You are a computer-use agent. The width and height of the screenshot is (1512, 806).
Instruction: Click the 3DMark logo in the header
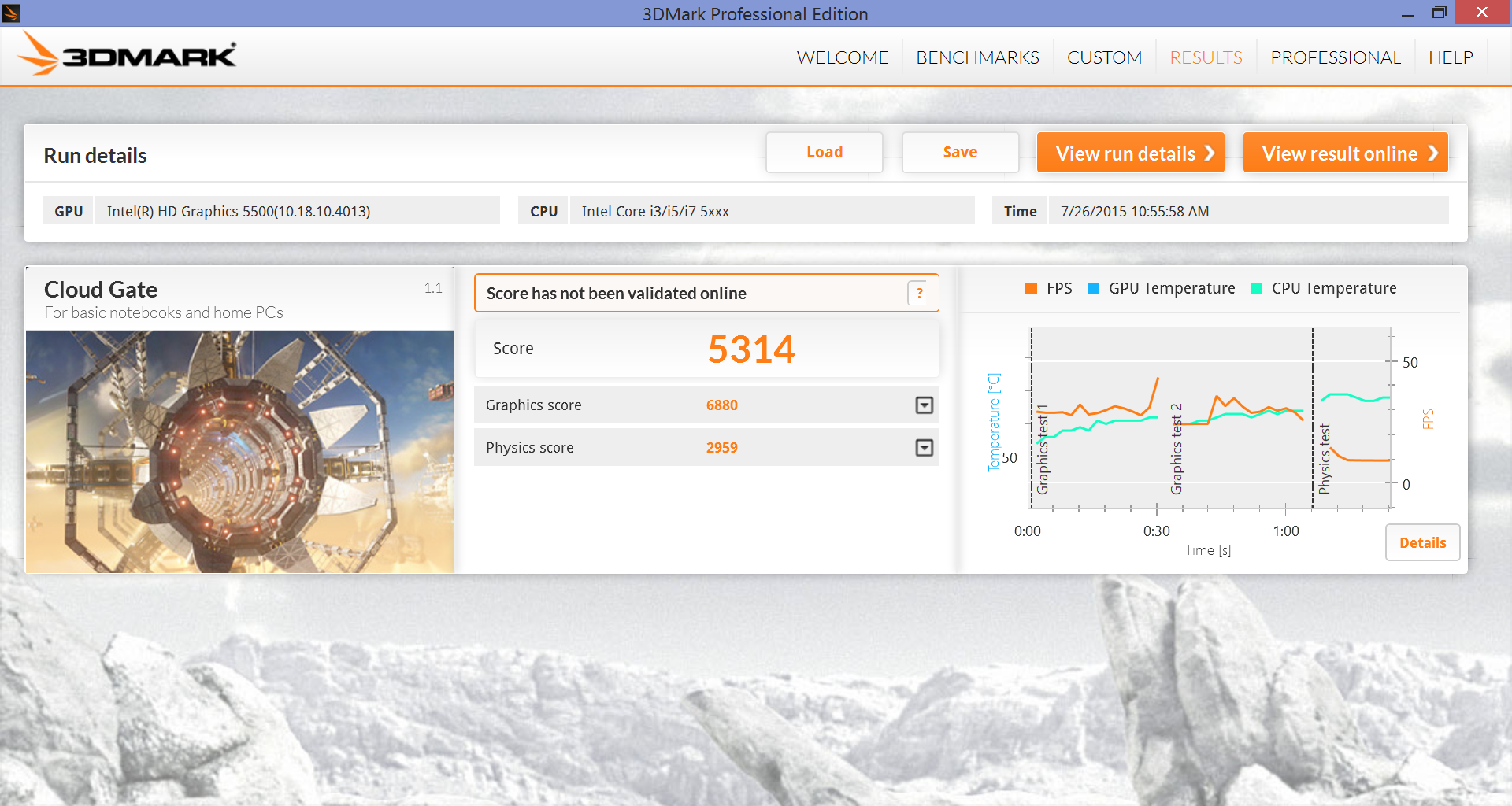coord(127,54)
